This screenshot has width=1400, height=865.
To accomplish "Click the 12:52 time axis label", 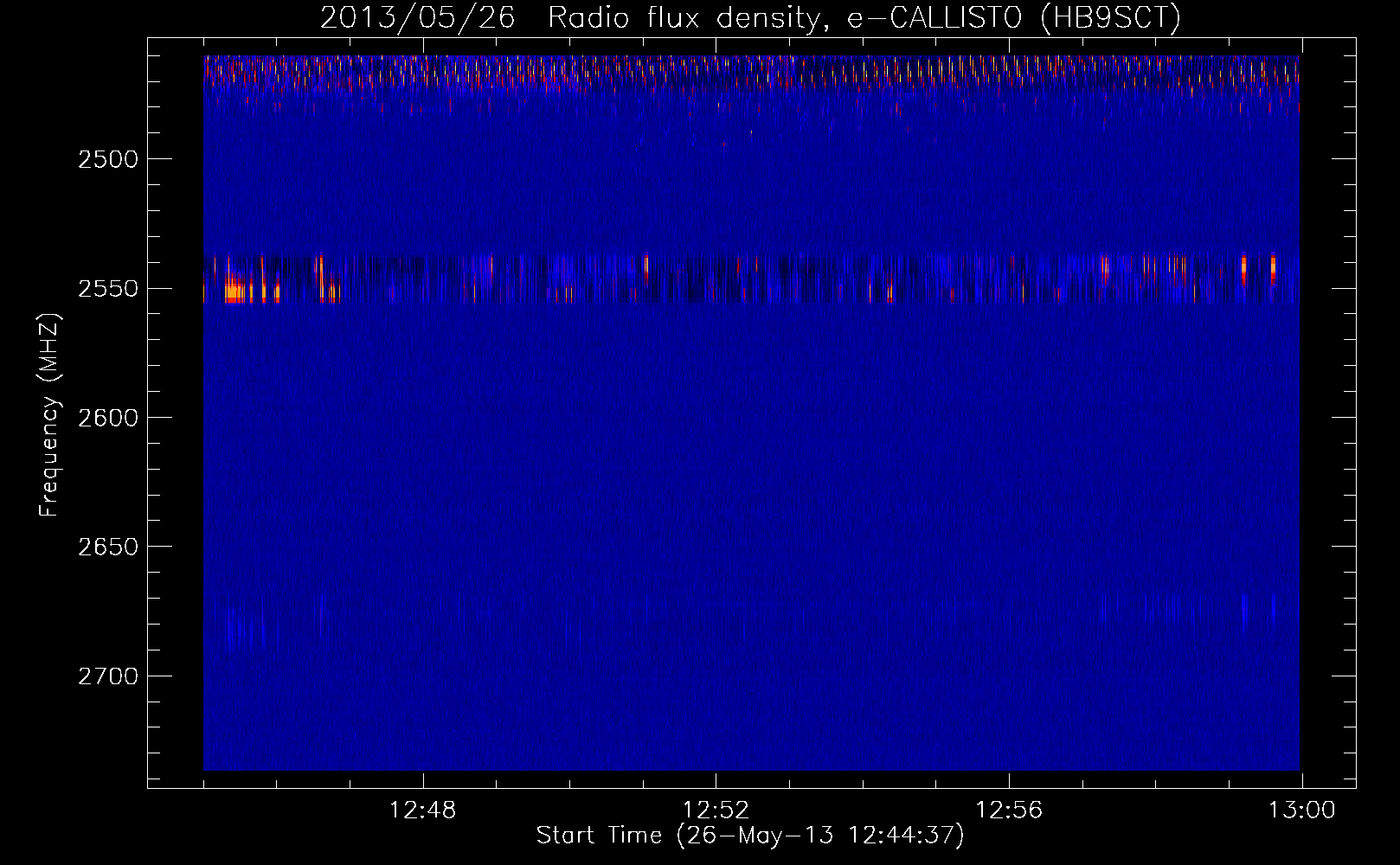I will point(716,811).
